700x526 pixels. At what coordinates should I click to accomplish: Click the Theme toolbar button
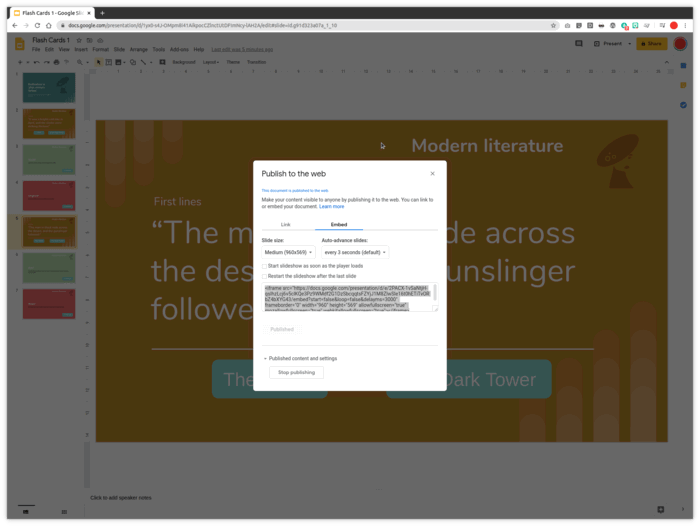tap(233, 63)
